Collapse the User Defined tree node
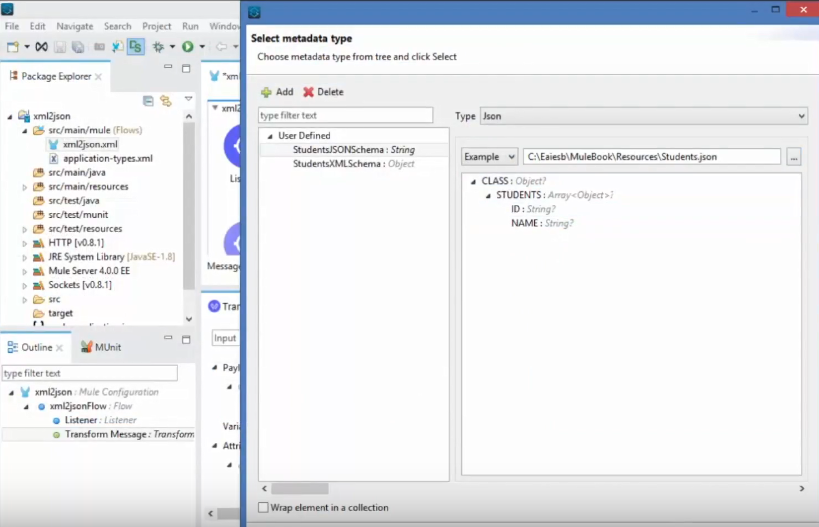Screen dimensions: 819x527 tap(269, 136)
